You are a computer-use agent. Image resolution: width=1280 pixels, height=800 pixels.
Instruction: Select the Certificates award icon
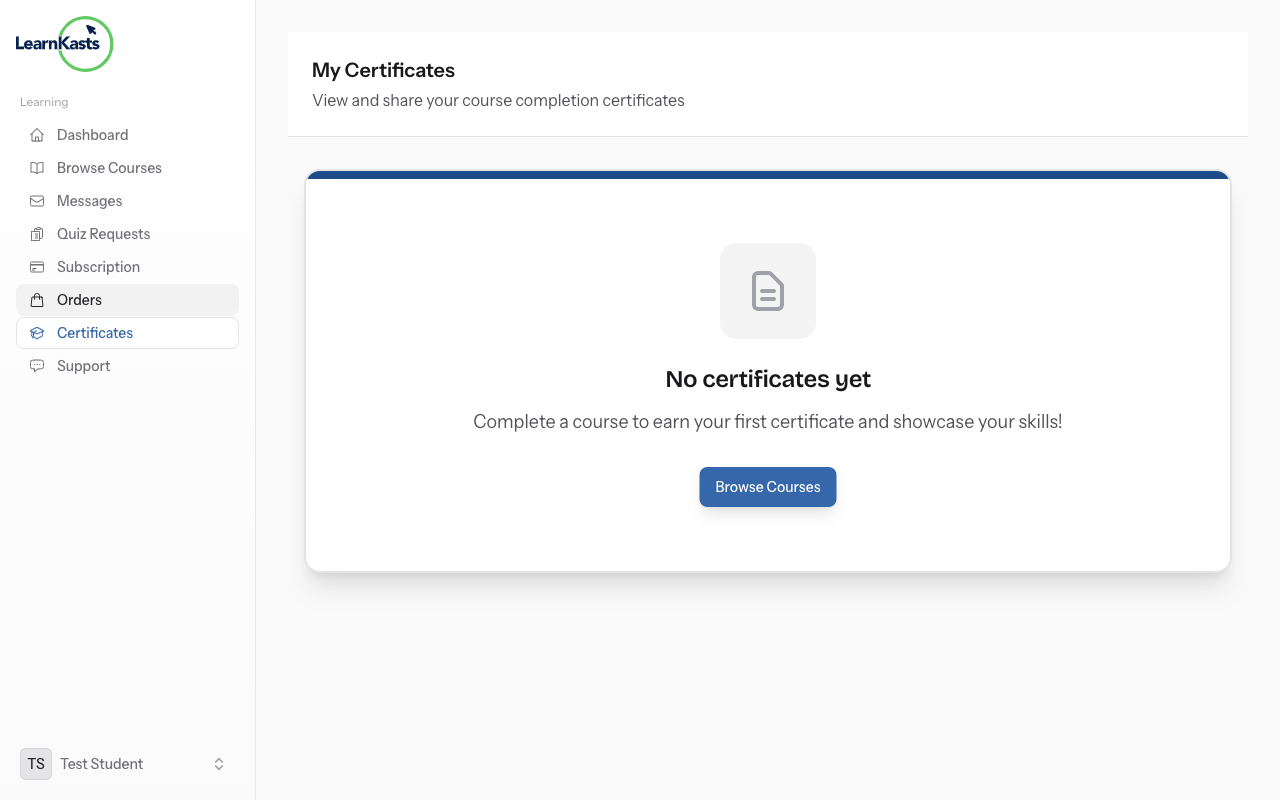(36, 332)
